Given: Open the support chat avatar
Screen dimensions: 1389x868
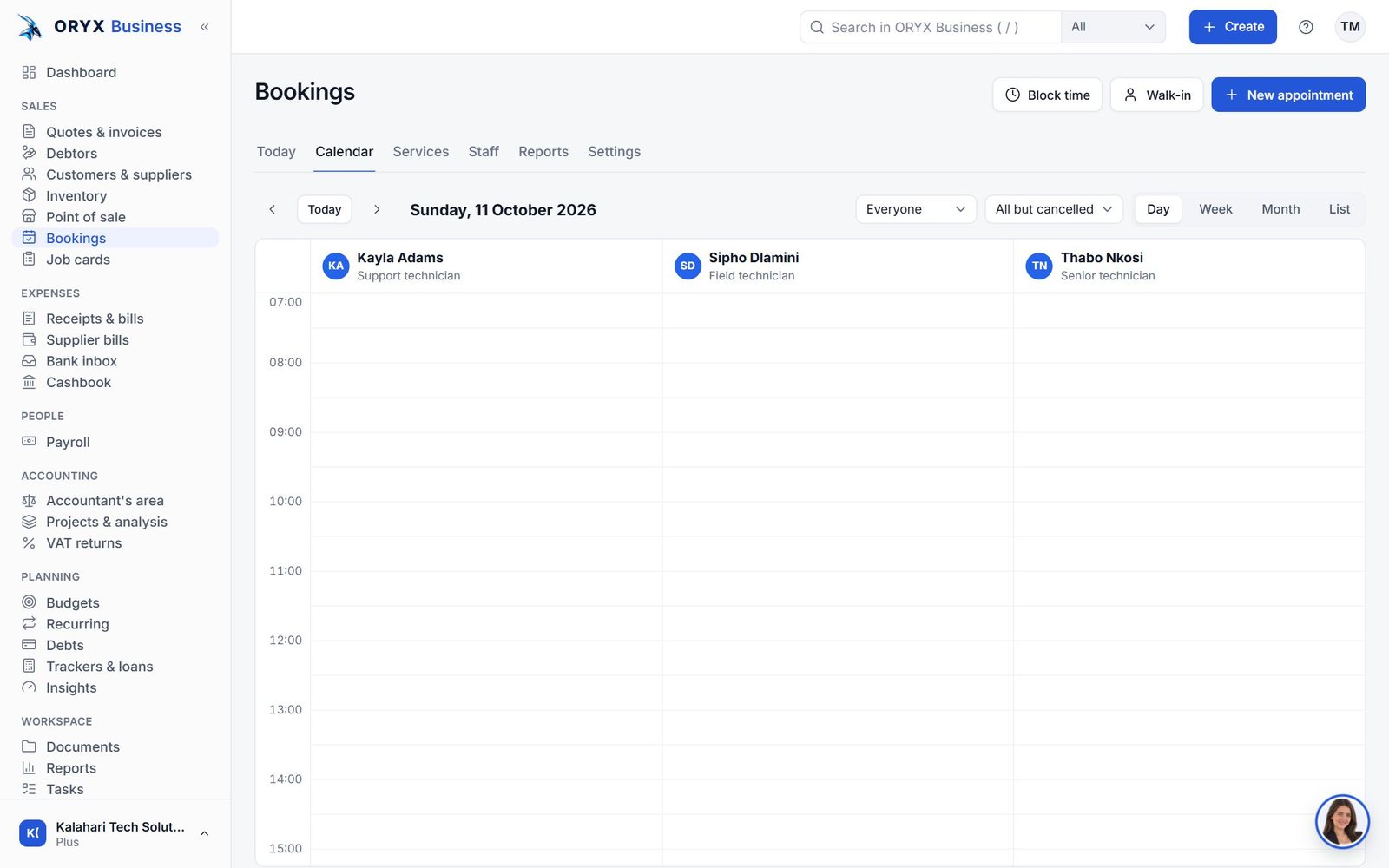Looking at the screenshot, I should [x=1342, y=821].
